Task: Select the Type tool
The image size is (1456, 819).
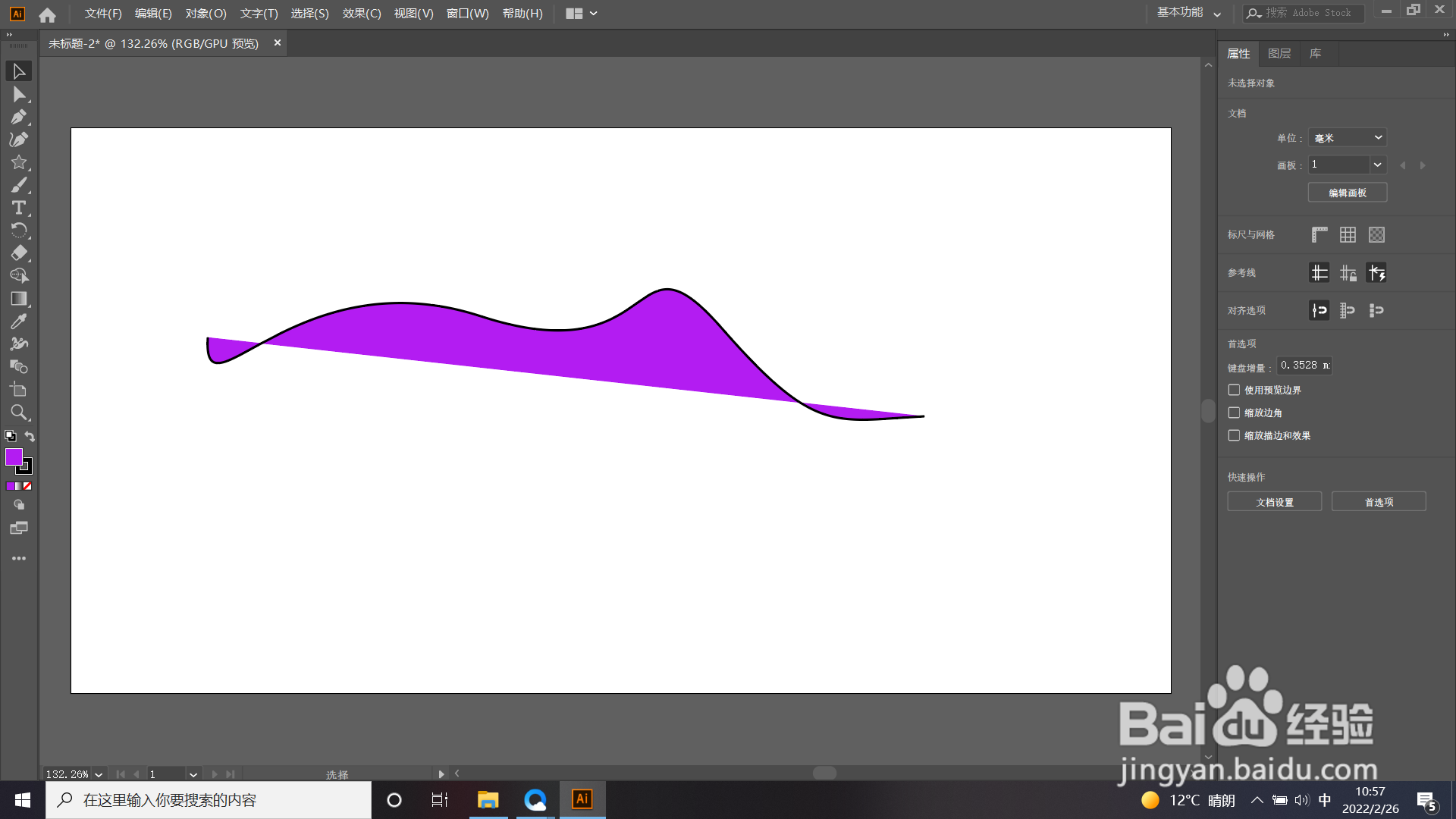Action: coord(18,208)
